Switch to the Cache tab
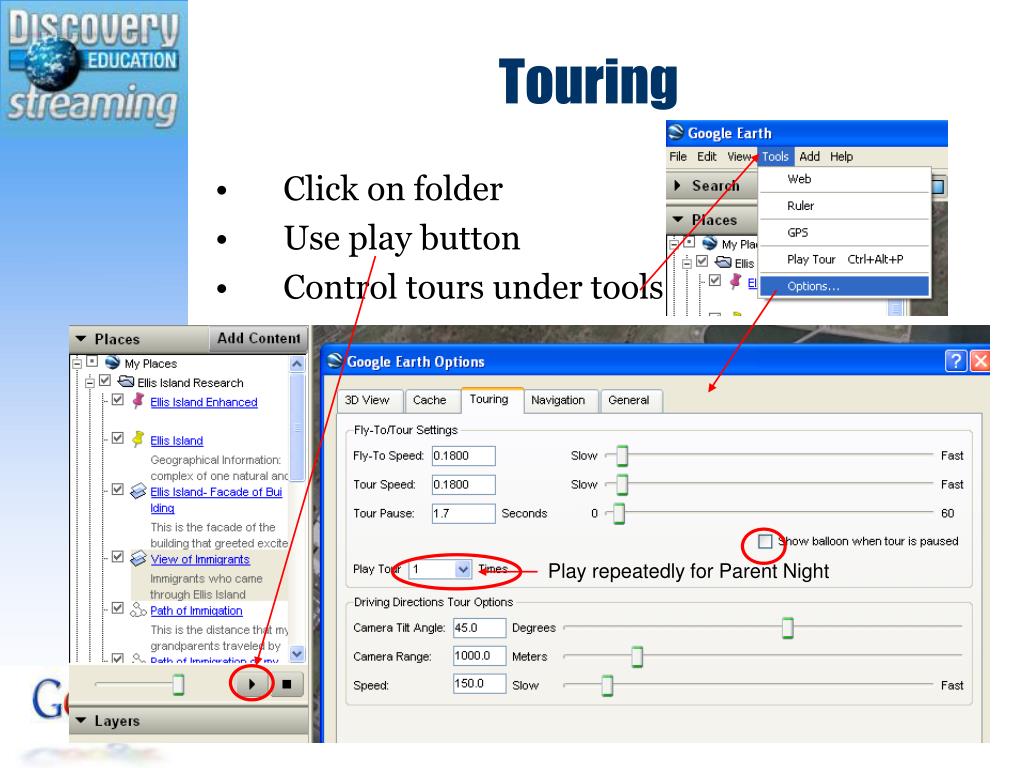This screenshot has height=768, width=1024. coord(430,400)
